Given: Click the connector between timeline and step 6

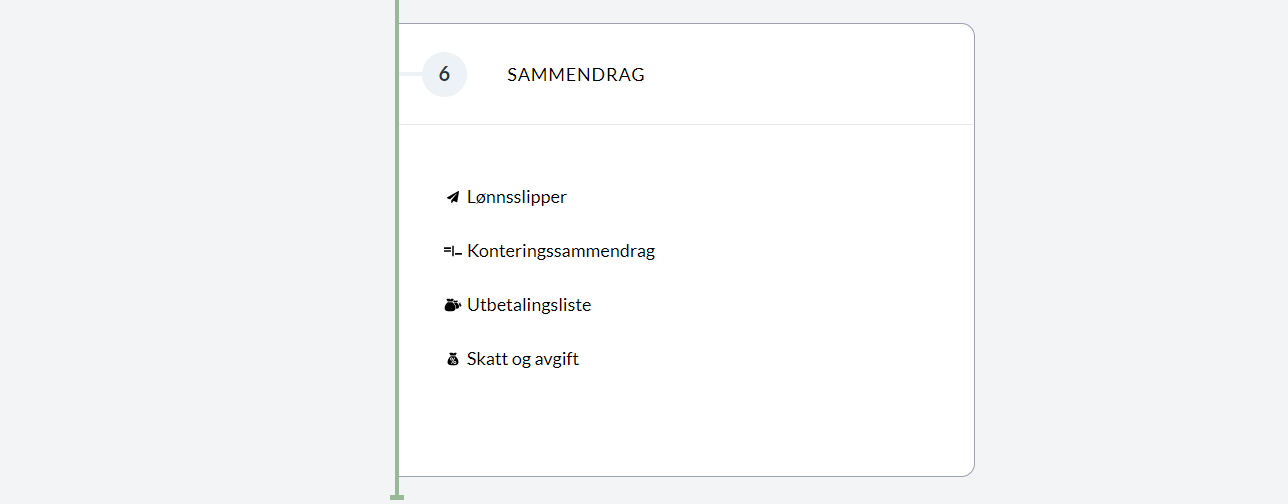Looking at the screenshot, I should [x=411, y=74].
